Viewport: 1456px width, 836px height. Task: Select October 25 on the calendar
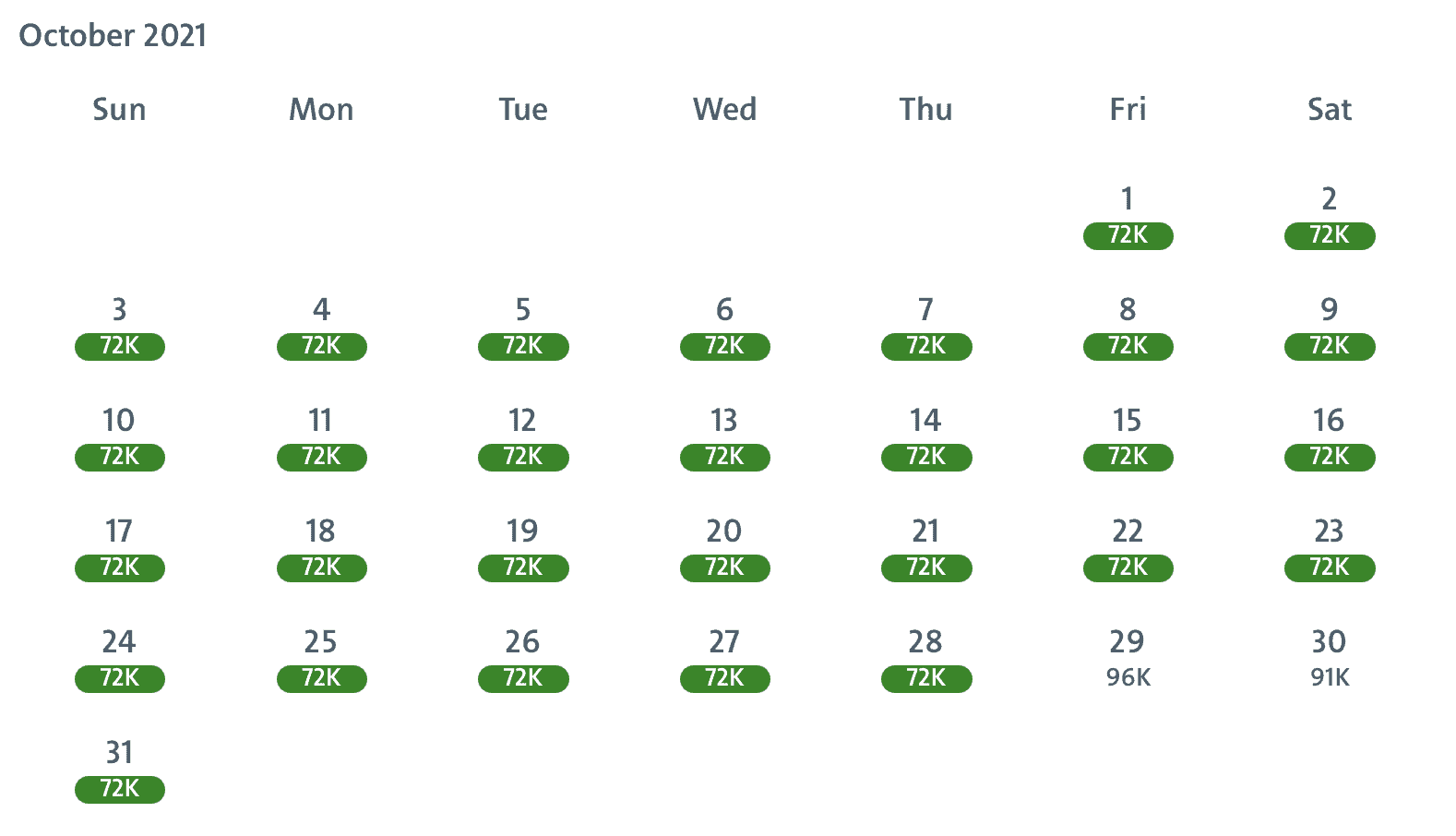pyautogui.click(x=321, y=661)
